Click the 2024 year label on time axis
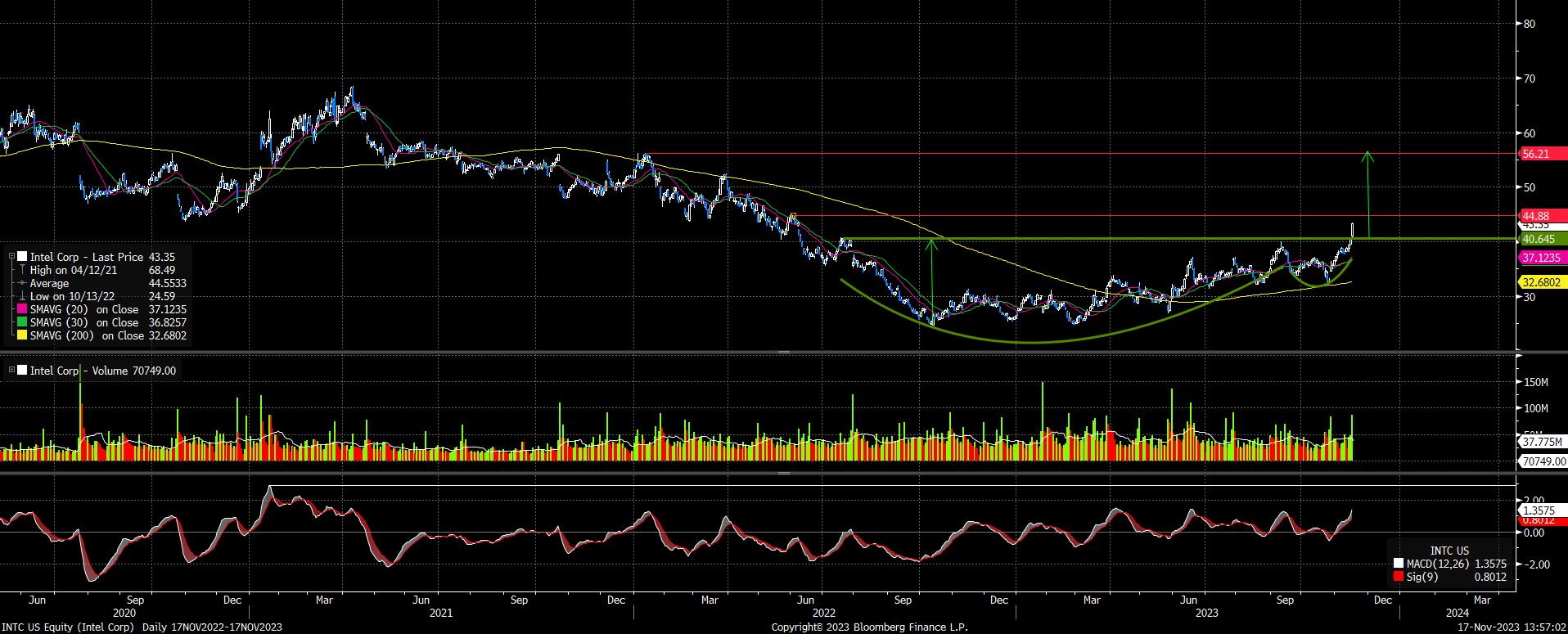Screen dimensions: 1568x634 point(1457,613)
